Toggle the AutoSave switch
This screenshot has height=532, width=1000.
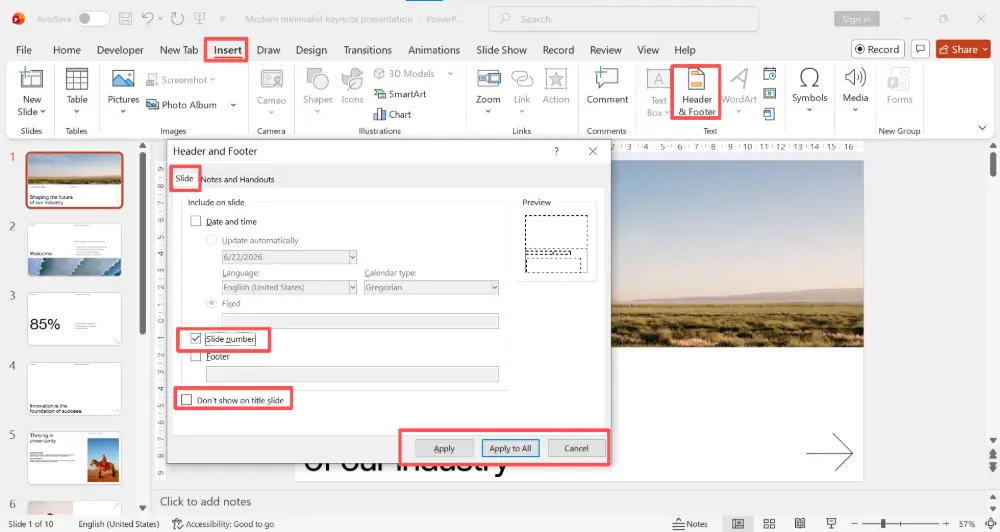pyautogui.click(x=93, y=18)
